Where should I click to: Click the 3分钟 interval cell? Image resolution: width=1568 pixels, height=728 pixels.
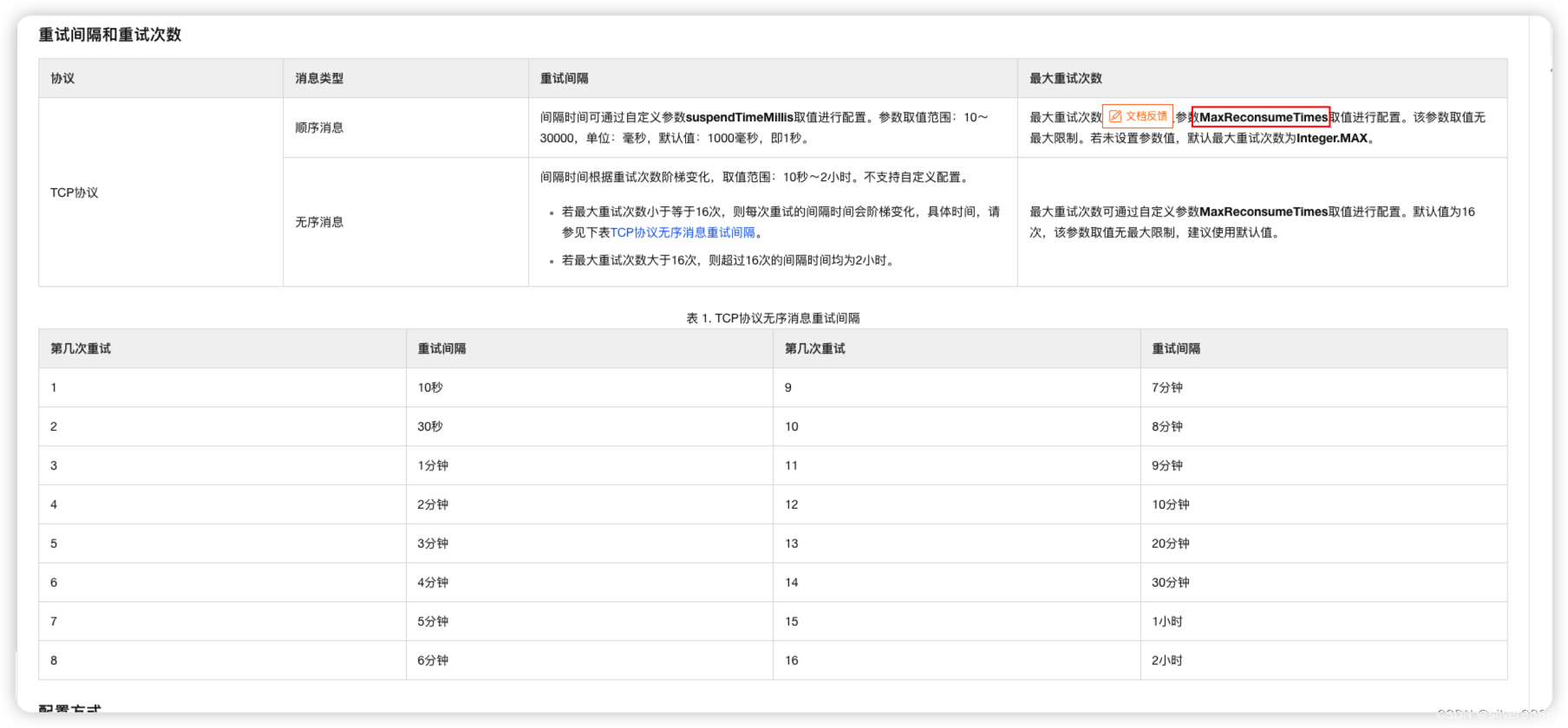point(589,543)
